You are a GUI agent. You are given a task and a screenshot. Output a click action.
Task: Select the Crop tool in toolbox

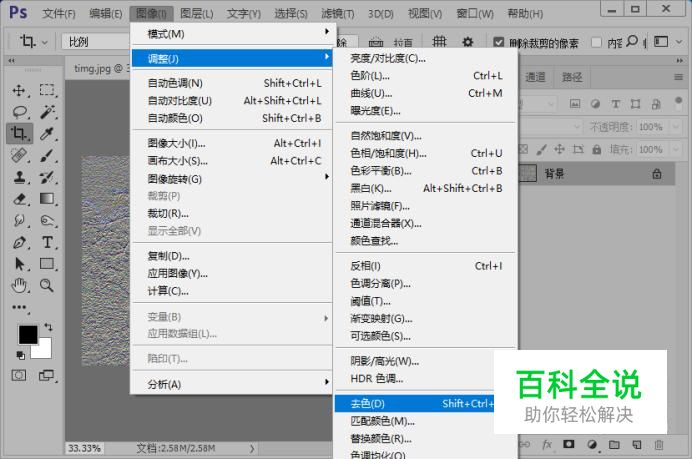point(19,133)
